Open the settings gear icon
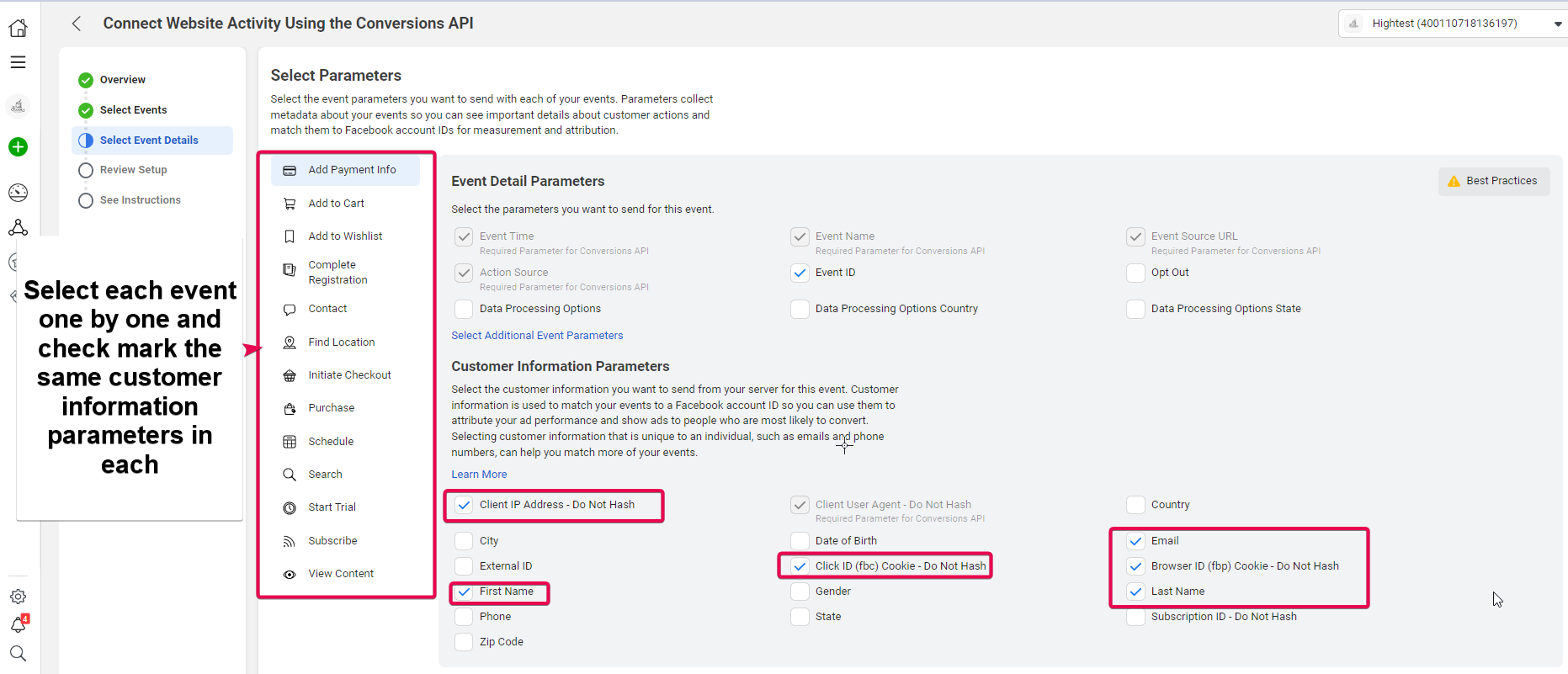The image size is (1568, 674). click(18, 597)
